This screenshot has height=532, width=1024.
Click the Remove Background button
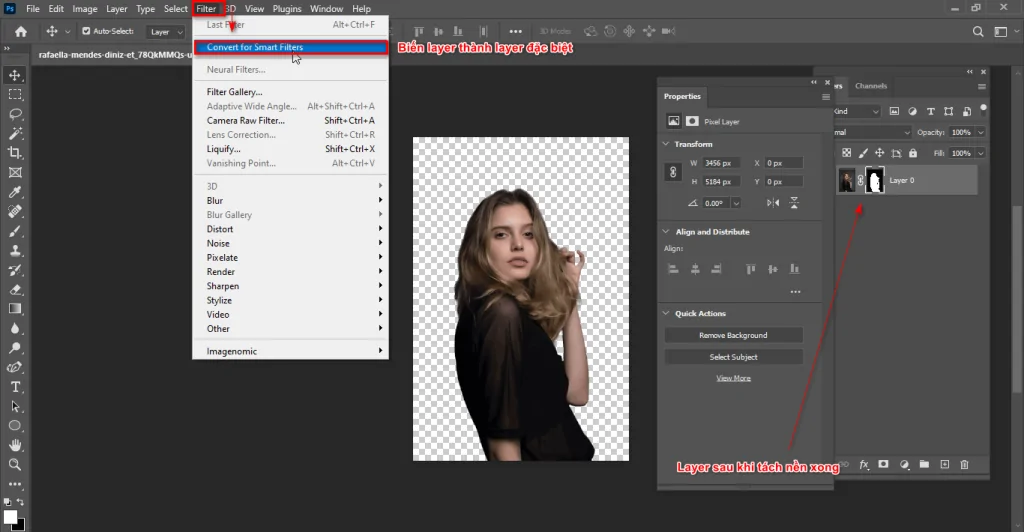733,335
